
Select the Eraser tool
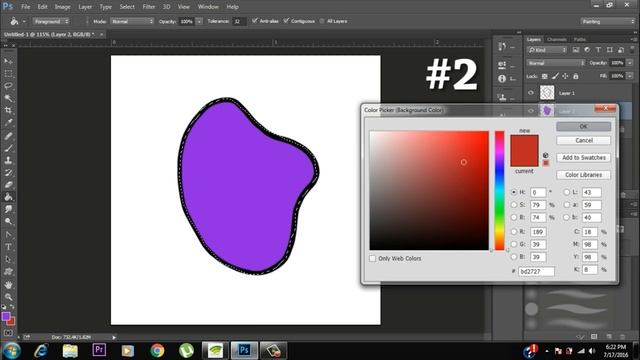coord(8,185)
